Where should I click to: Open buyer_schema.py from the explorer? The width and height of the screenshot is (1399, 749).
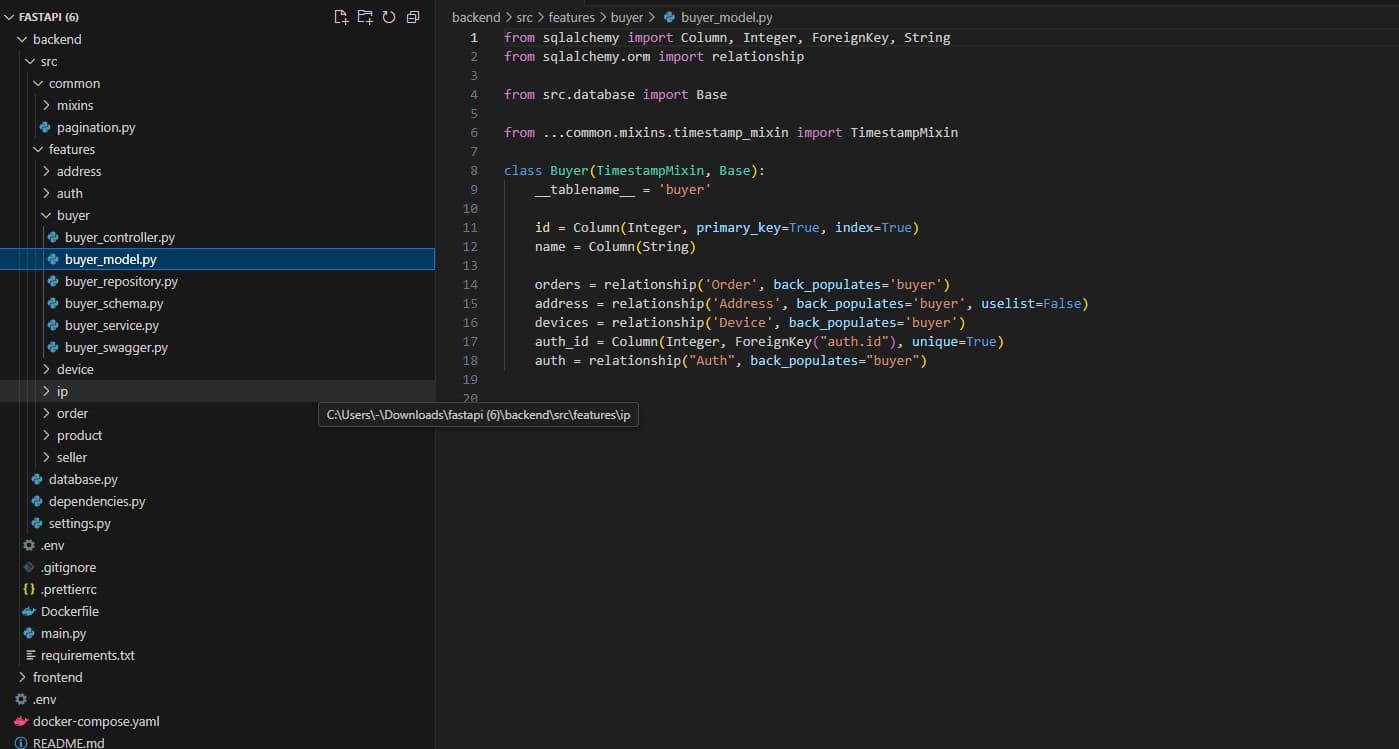pos(114,303)
